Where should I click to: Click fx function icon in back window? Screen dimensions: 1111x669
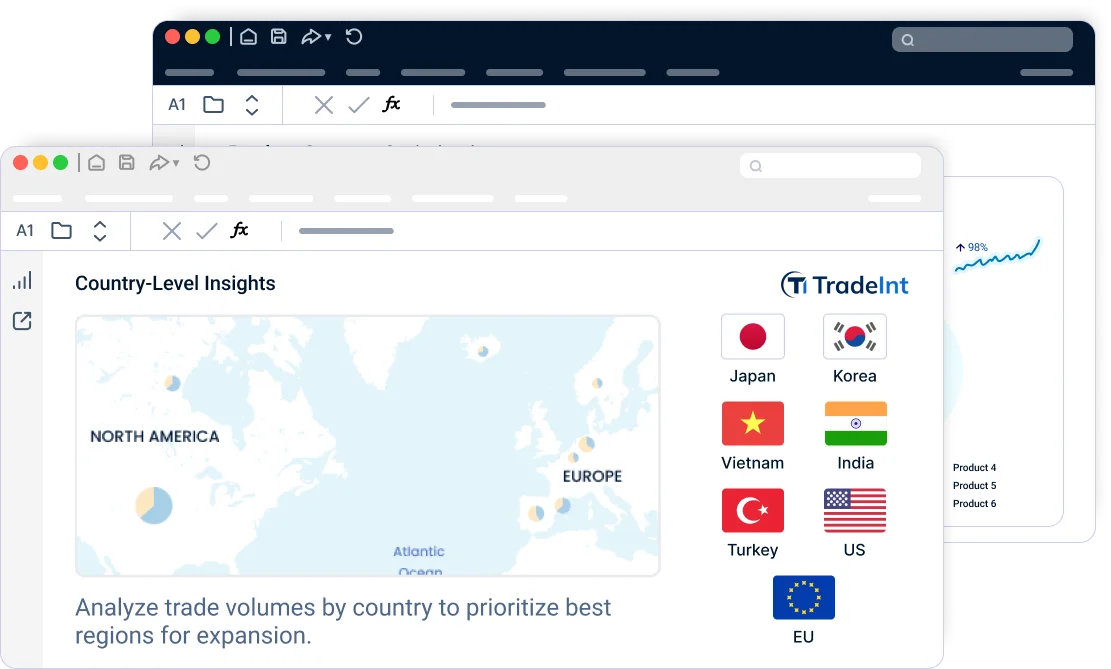(391, 104)
